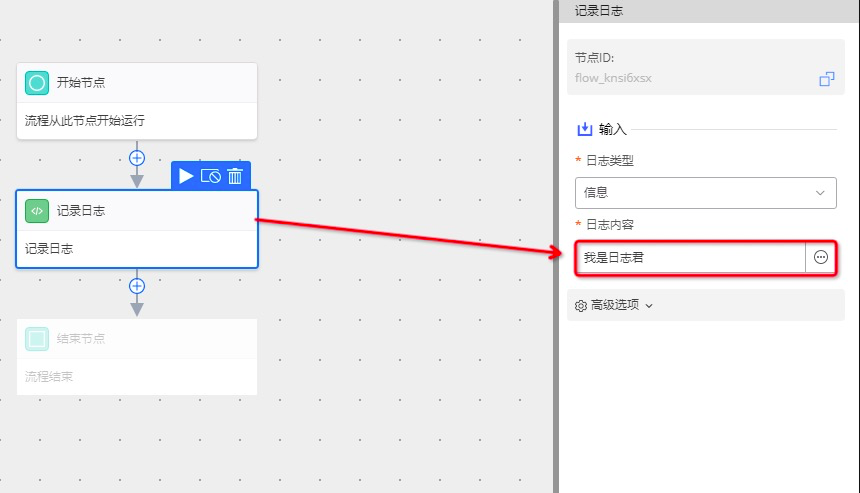Select the 开始节点 title
Viewport: 860px width, 493px height.
[x=81, y=83]
